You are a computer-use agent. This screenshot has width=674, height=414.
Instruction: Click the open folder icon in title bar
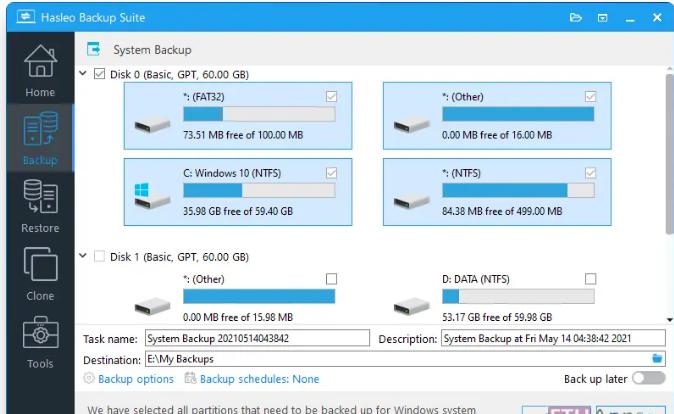(x=576, y=18)
